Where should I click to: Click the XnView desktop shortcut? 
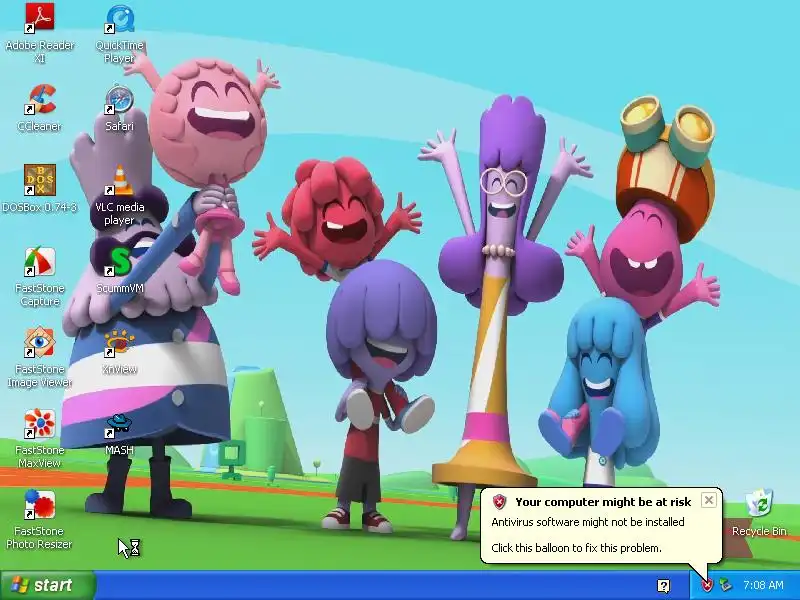pos(119,343)
